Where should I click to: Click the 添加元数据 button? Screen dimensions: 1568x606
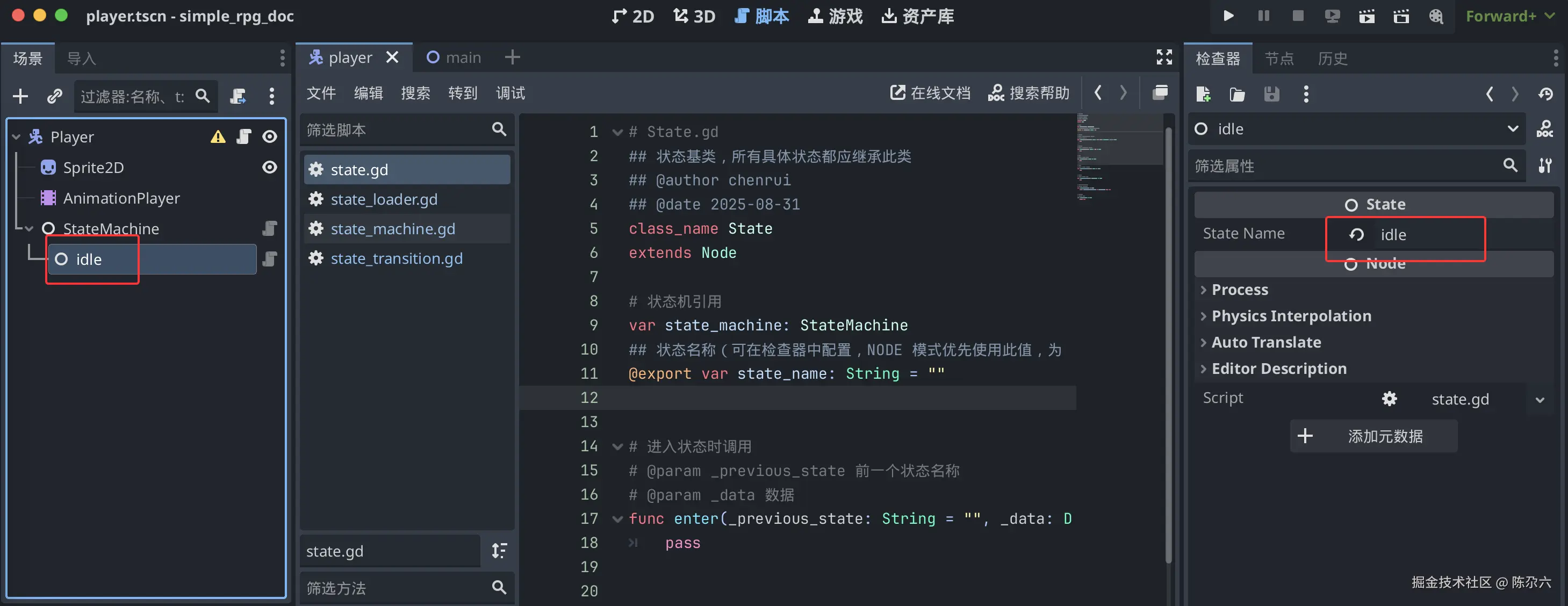click(1373, 436)
